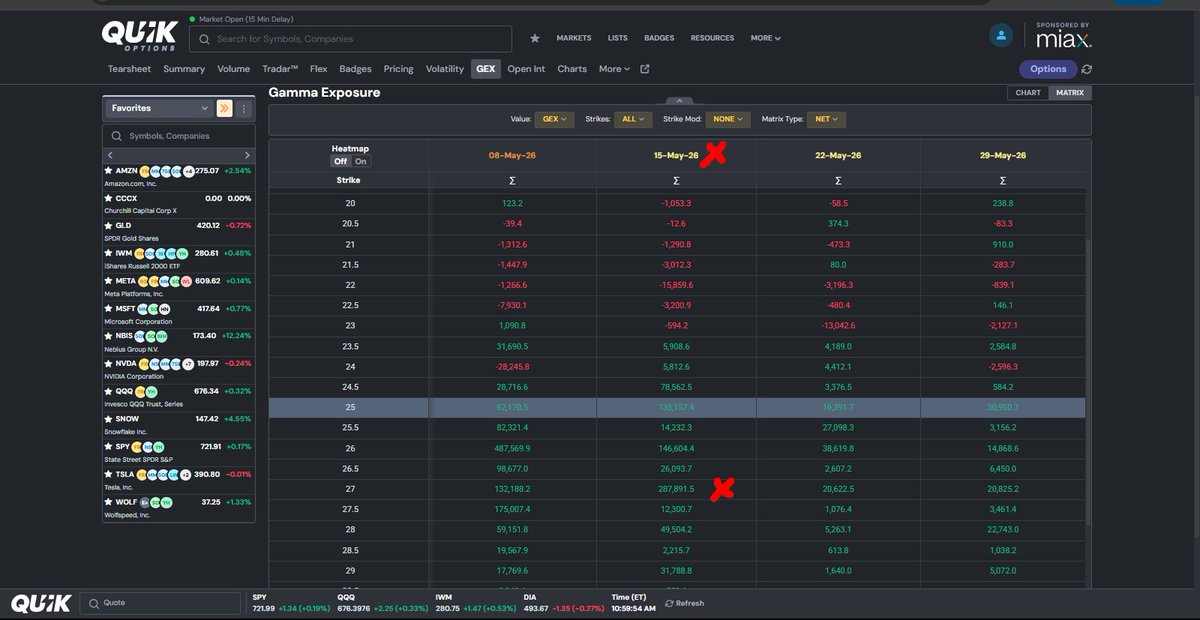Image resolution: width=1200 pixels, height=620 pixels.
Task: Switch to the Open Int tab
Action: 526,69
